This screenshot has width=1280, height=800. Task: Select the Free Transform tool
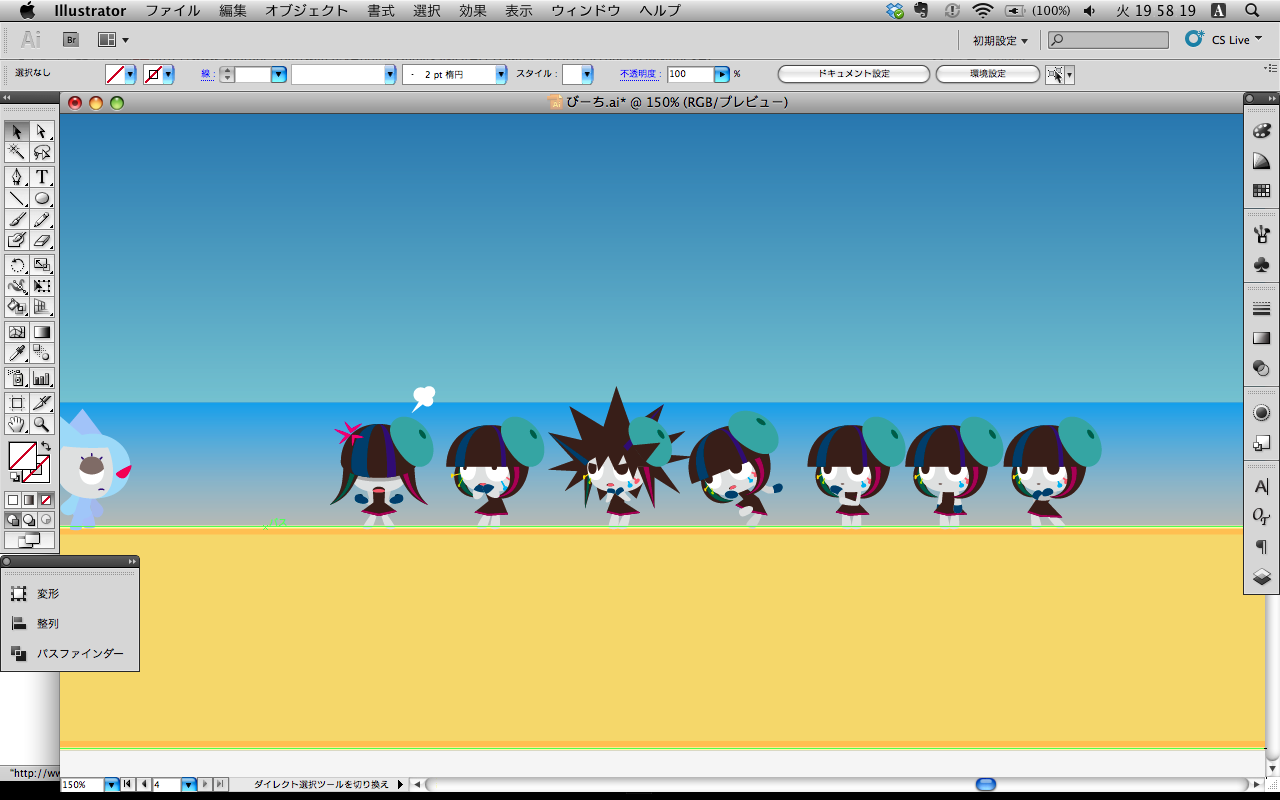tap(42, 286)
